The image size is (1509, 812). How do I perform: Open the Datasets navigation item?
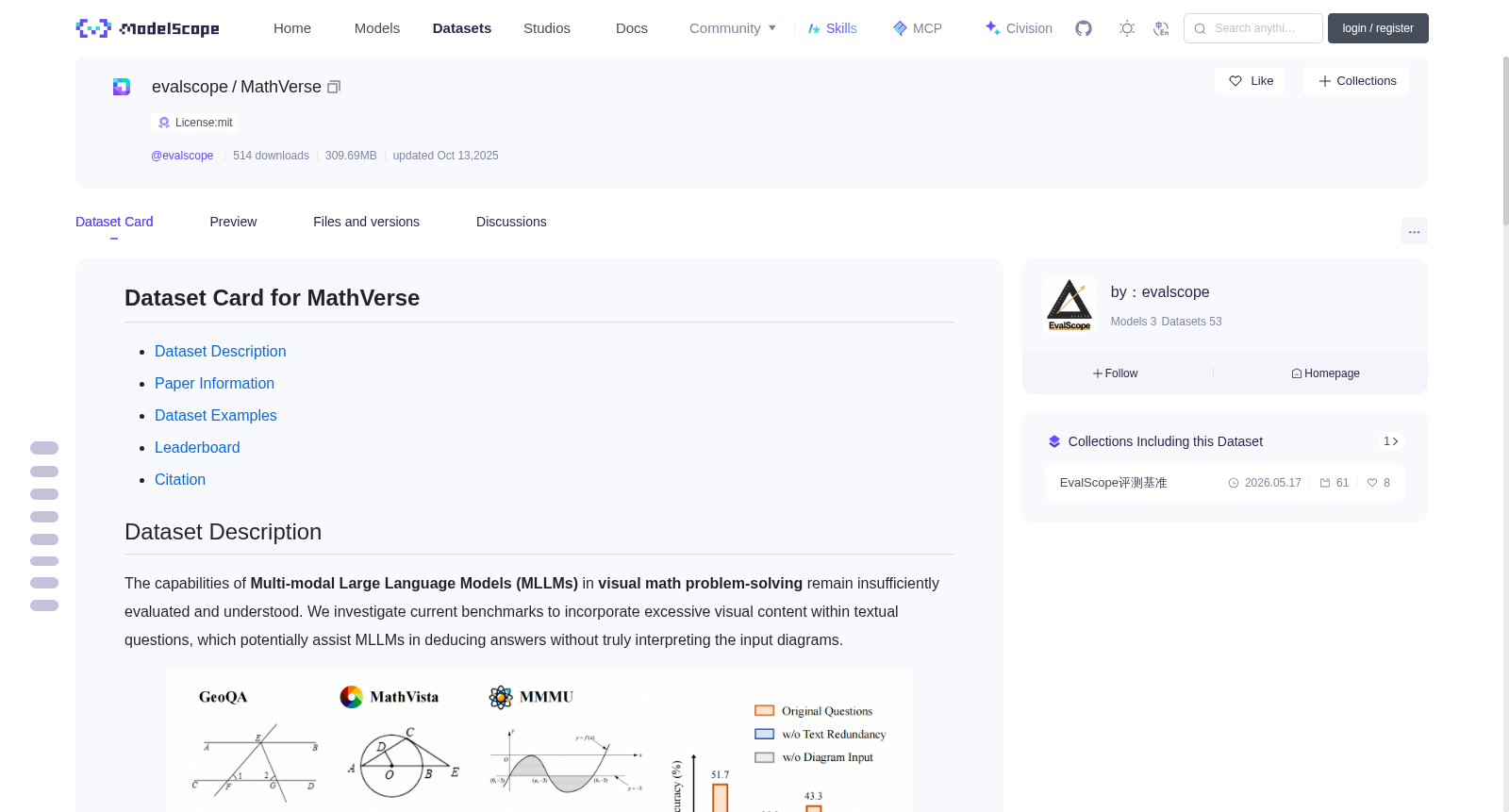click(x=462, y=28)
